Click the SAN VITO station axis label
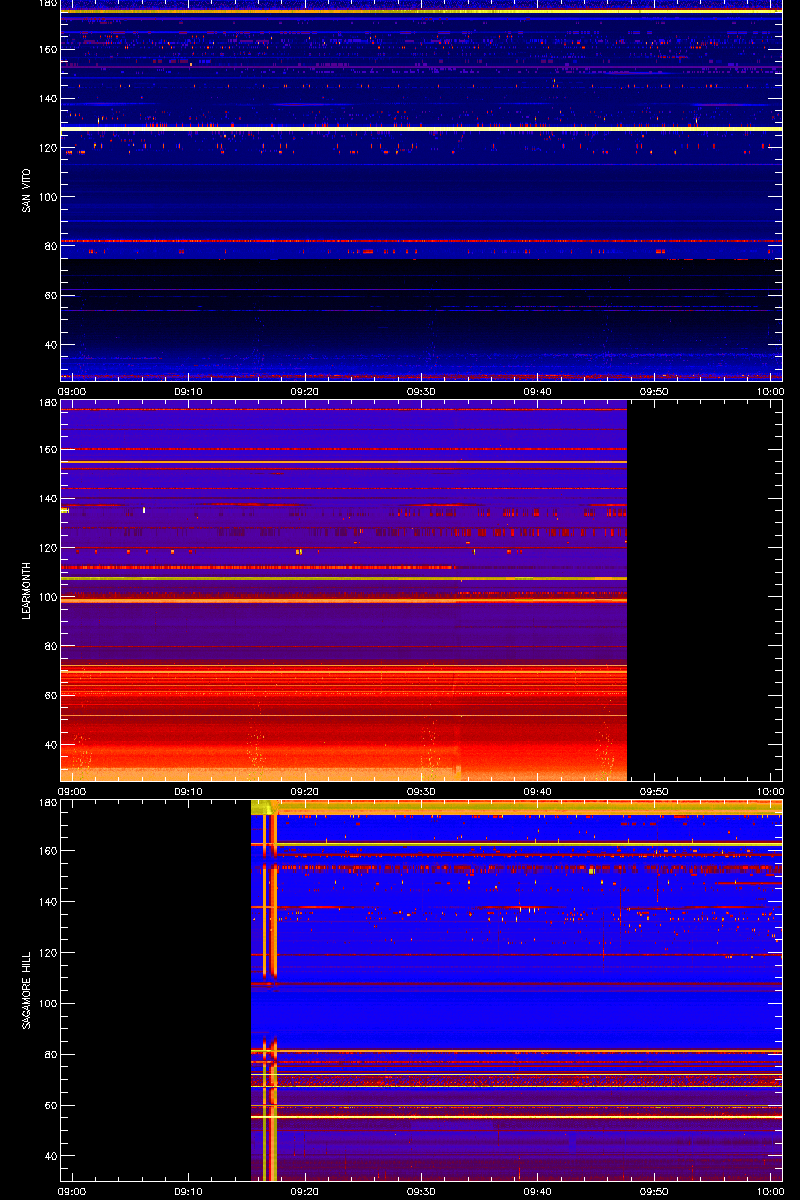Image resolution: width=800 pixels, height=1200 pixels. point(26,189)
